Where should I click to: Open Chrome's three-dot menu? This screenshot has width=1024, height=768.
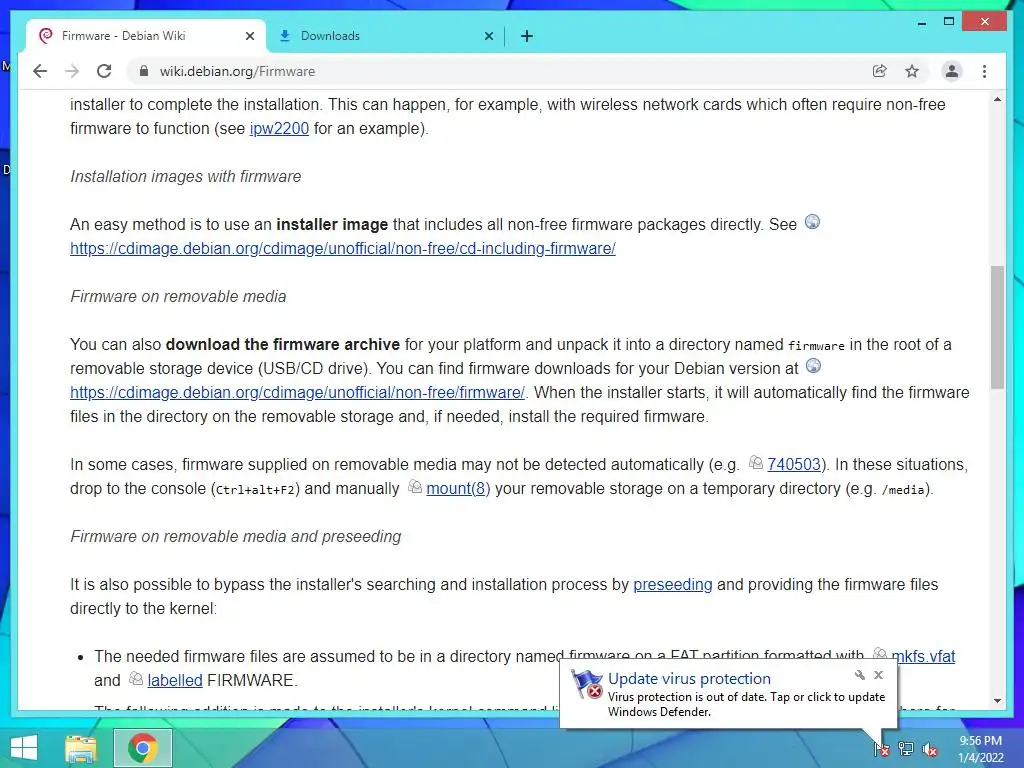[x=984, y=71]
